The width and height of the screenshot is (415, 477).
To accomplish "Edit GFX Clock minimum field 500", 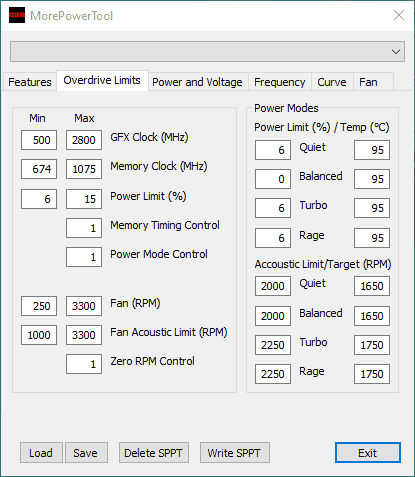I will tap(39, 140).
